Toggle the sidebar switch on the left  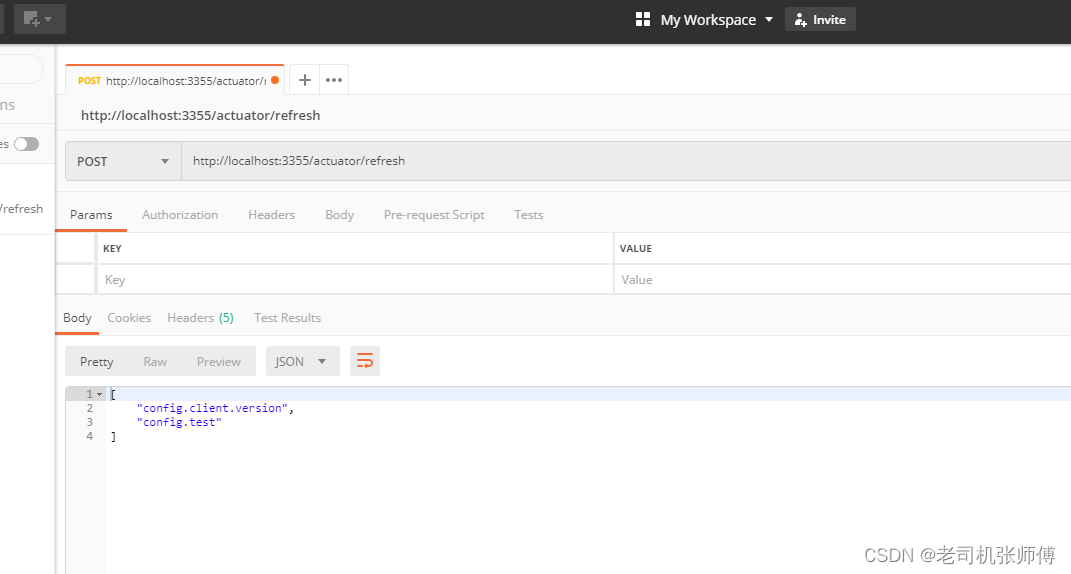tap(27, 144)
